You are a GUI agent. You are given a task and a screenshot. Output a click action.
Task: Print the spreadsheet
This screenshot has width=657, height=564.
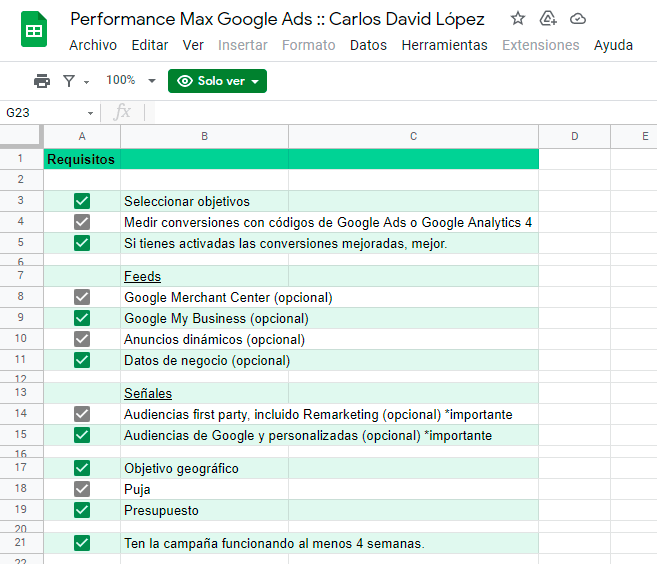(x=42, y=80)
